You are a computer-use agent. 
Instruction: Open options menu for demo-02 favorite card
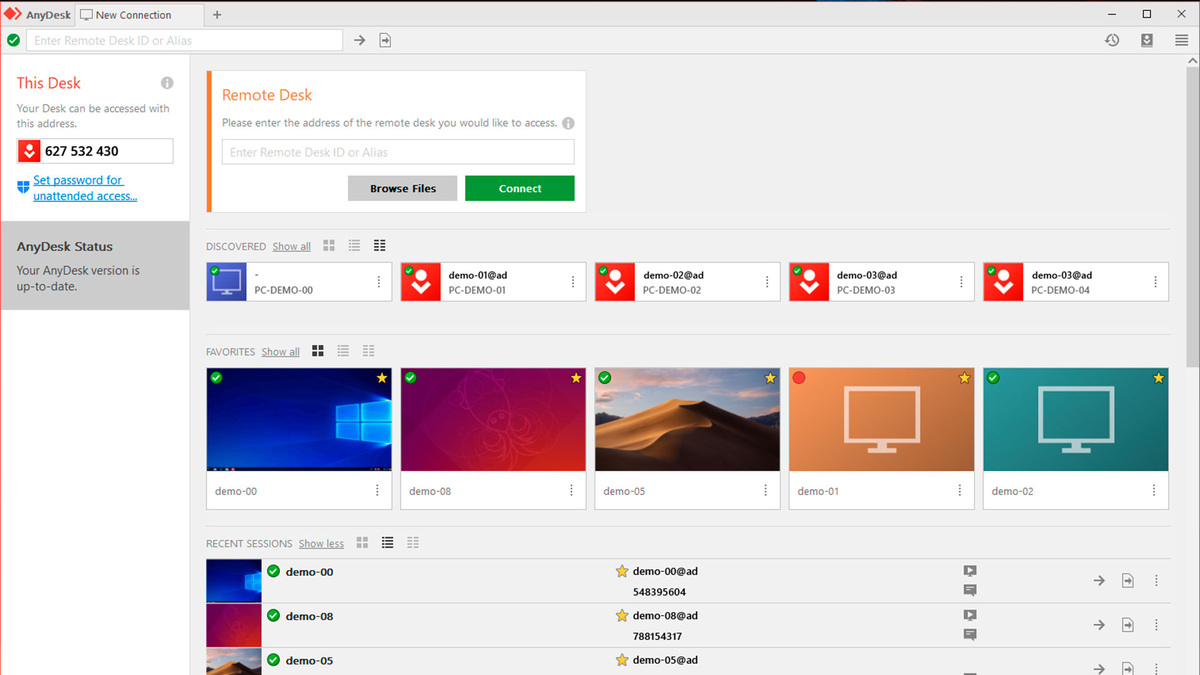point(1153,491)
